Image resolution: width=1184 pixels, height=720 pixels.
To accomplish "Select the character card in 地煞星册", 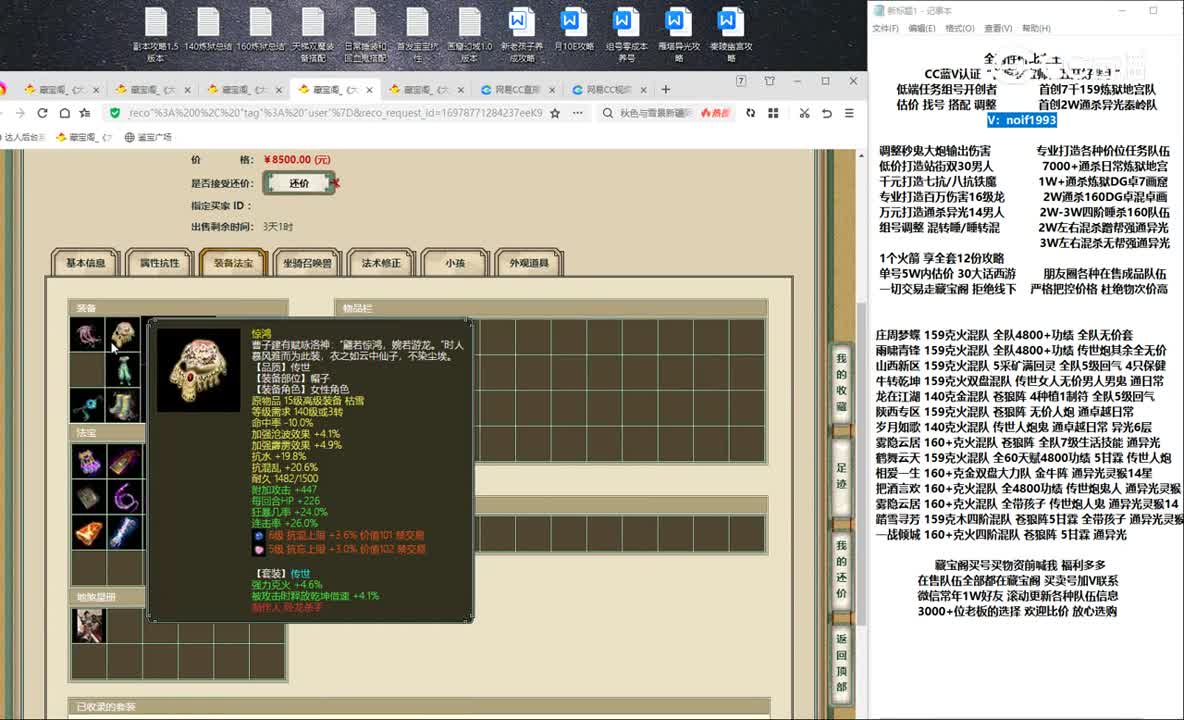I will (x=88, y=625).
